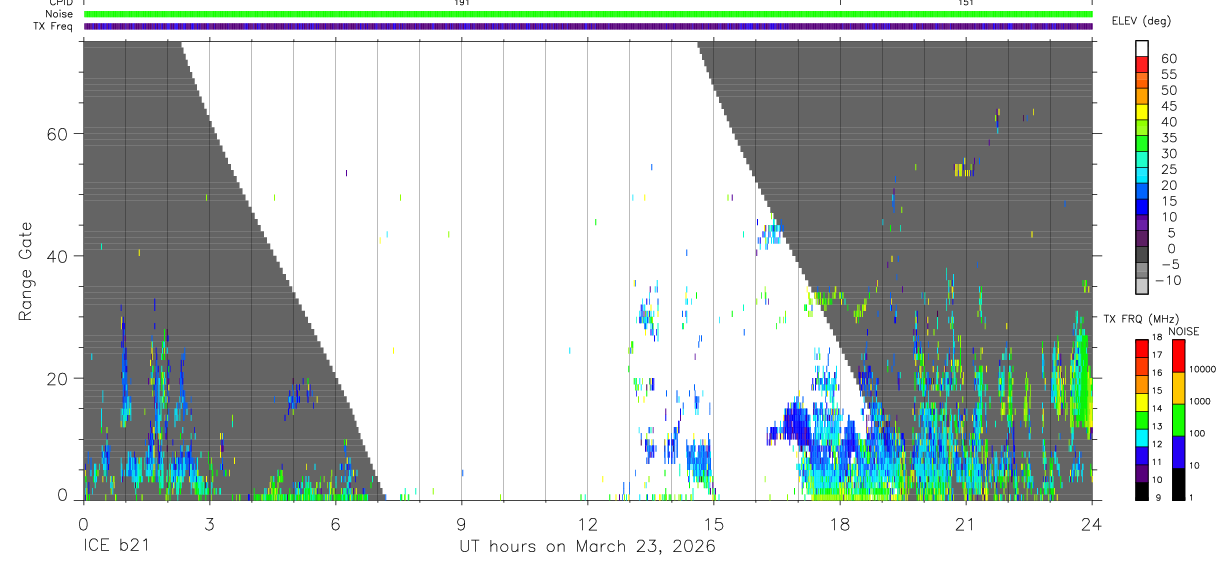This screenshot has width=1228, height=567.
Task: Pick the blue NOISE swatch between 10 and 100
Action: point(1179,450)
